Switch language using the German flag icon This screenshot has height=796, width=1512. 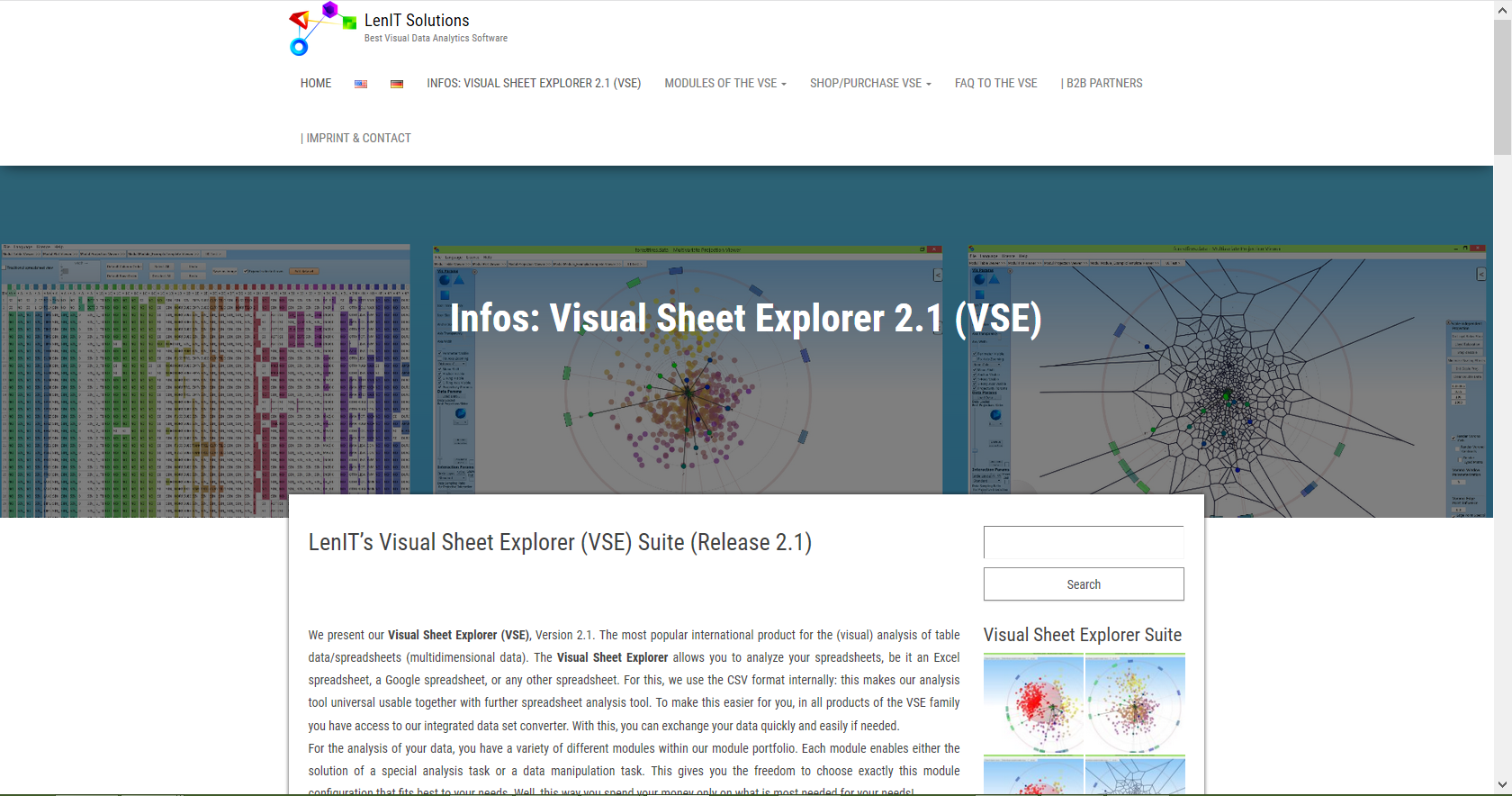click(397, 84)
